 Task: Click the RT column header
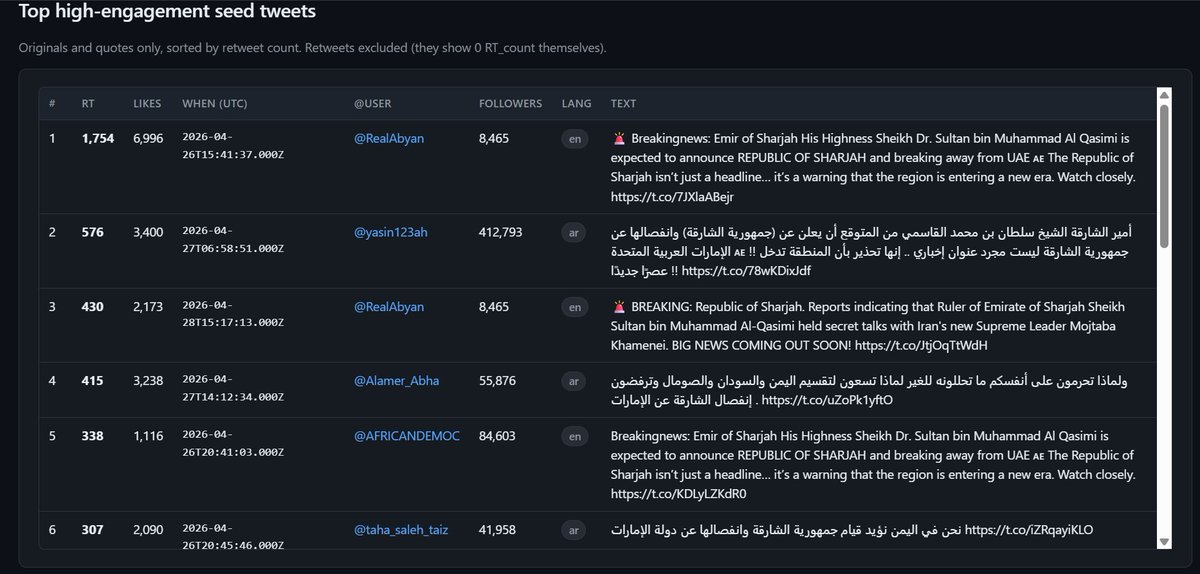click(88, 103)
